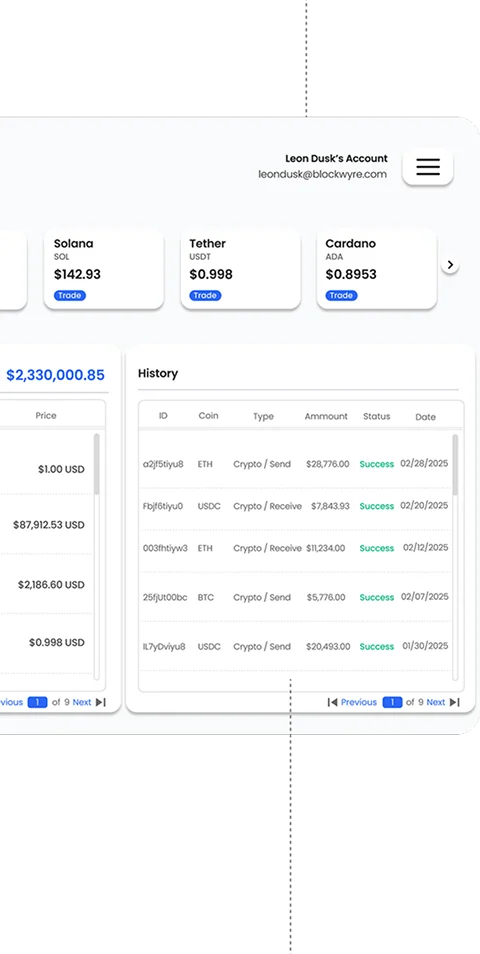
Task: Click Previous link in History pagination
Action: [358, 702]
